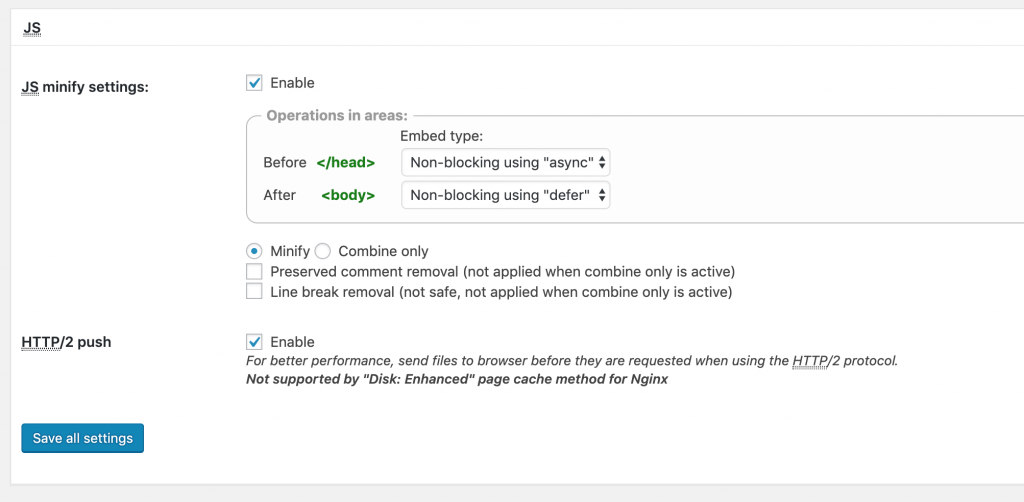This screenshot has height=502, width=1024.
Task: Click the green <body> tag text
Action: coord(348,195)
